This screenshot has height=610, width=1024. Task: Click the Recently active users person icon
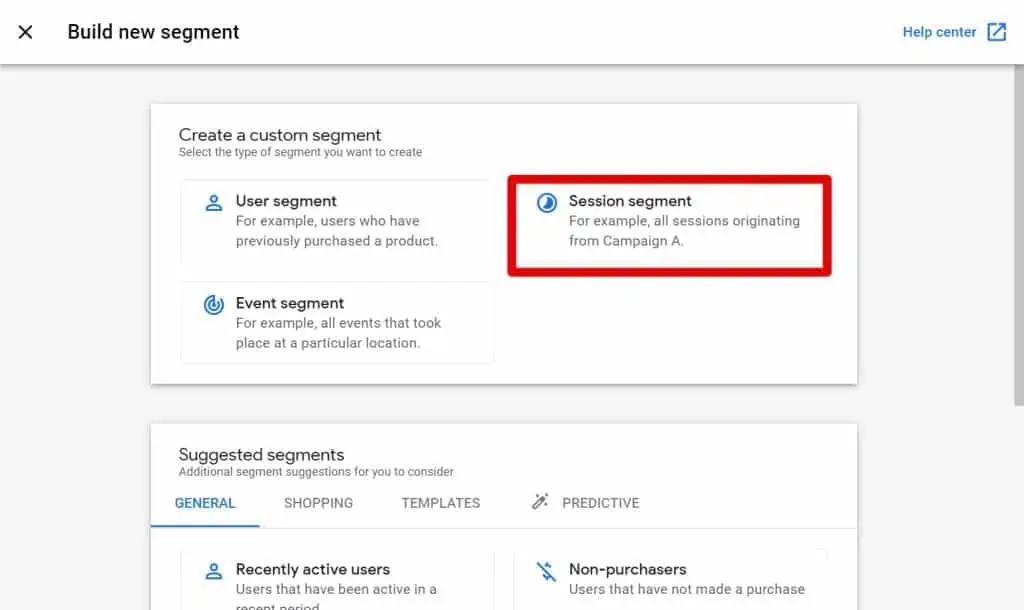pos(213,570)
